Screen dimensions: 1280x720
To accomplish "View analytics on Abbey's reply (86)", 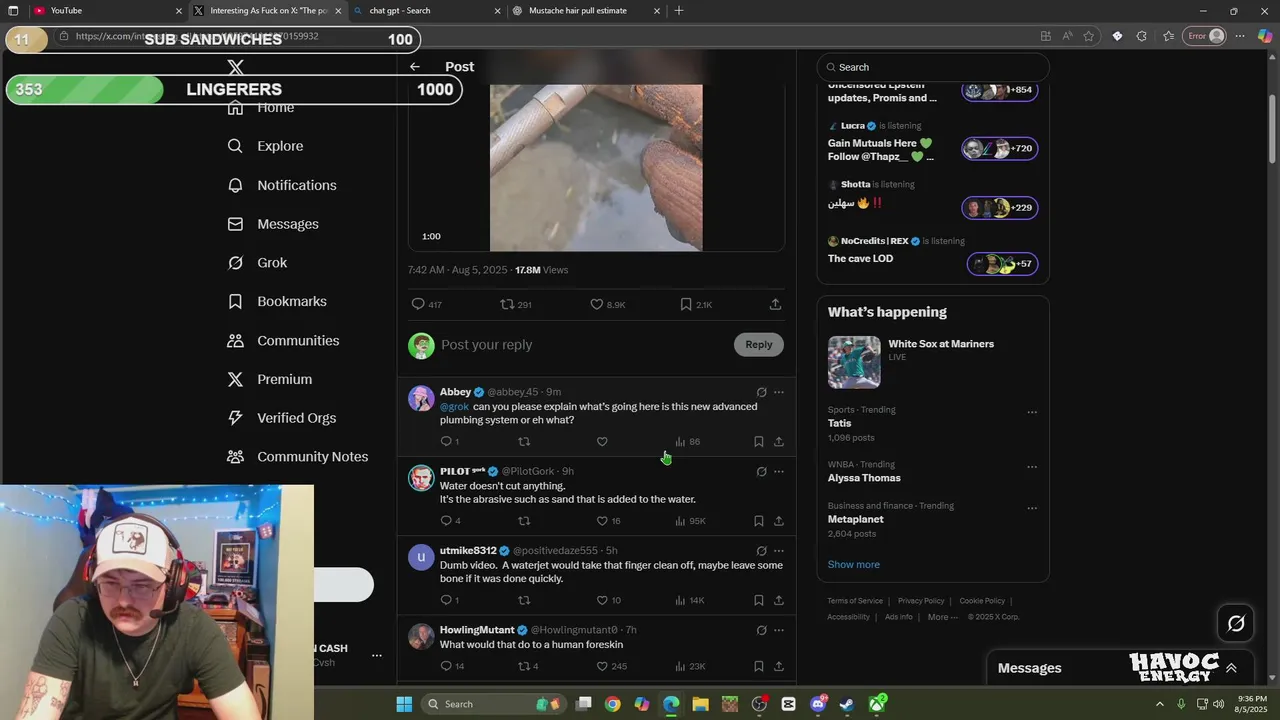I will 687,441.
